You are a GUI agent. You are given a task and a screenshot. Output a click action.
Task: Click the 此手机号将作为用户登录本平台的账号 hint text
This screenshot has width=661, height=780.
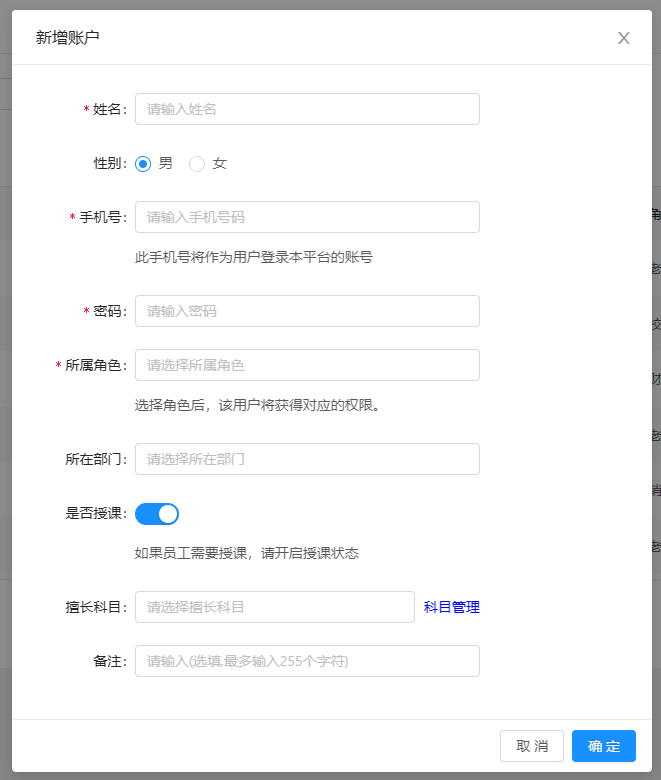pyautogui.click(x=254, y=257)
